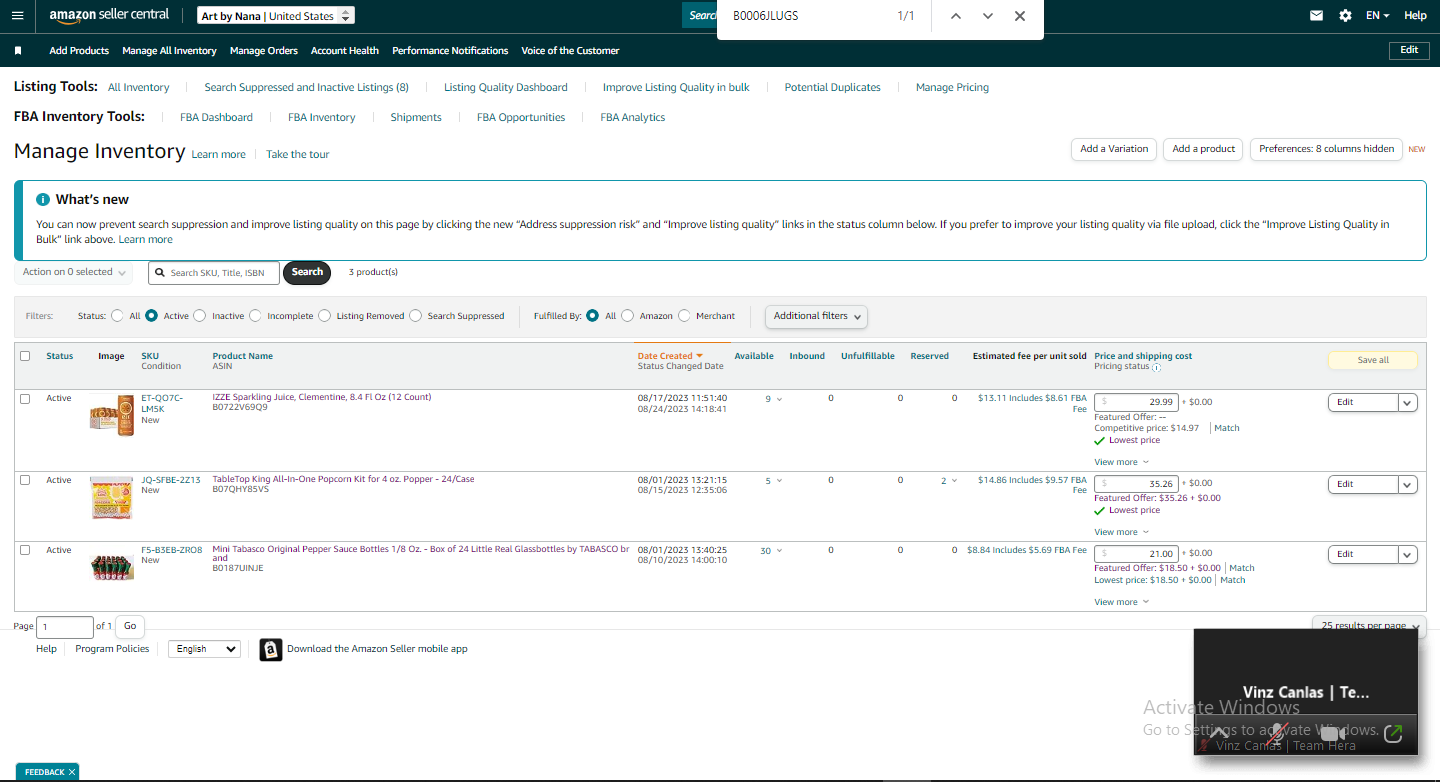The width and height of the screenshot is (1440, 782).
Task: Open the Mini Tabasco product thumbnail
Action: [x=111, y=567]
